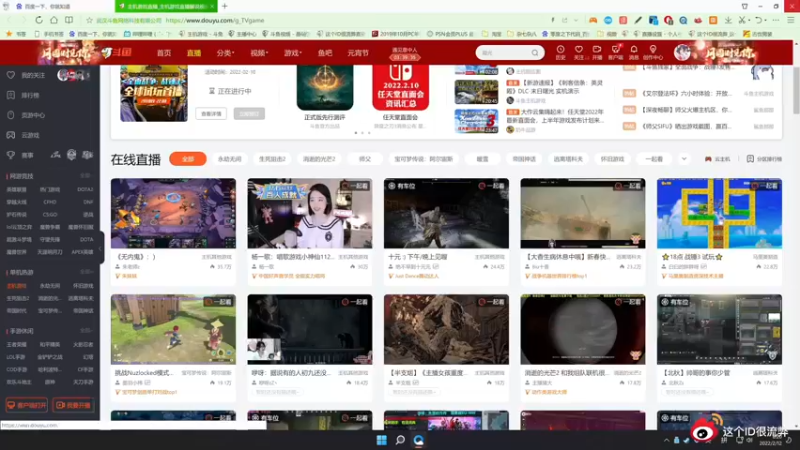Open CS:GO category in sidebar
The image size is (800, 450).
50,215
